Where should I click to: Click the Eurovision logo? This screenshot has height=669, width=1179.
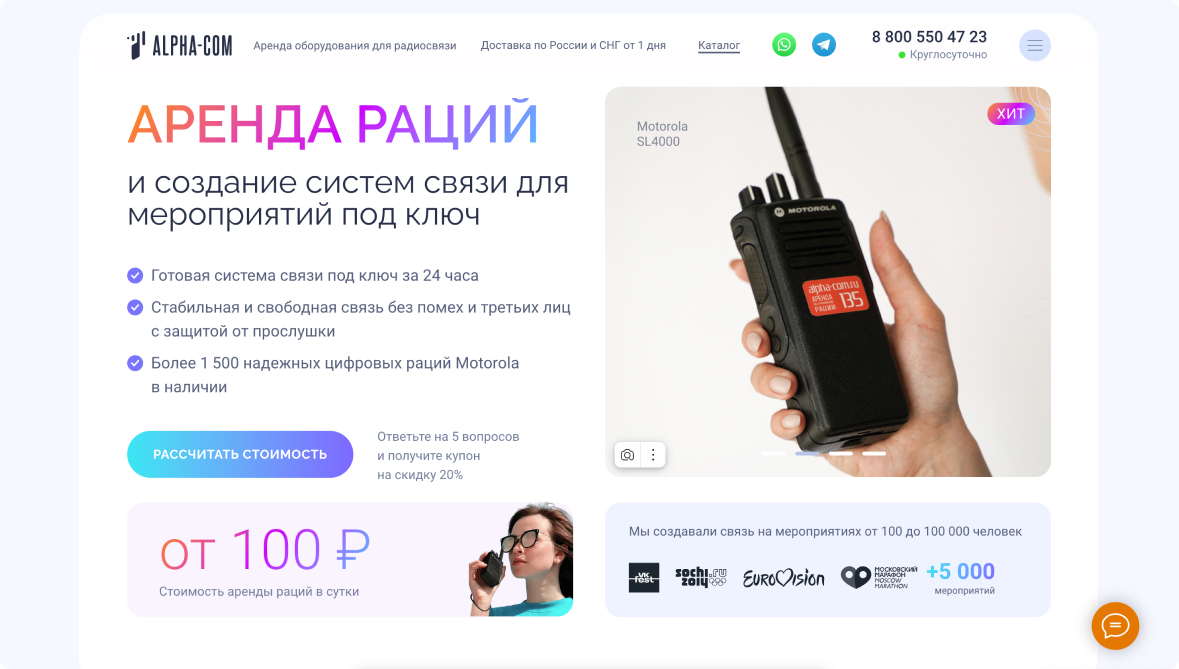coord(783,578)
